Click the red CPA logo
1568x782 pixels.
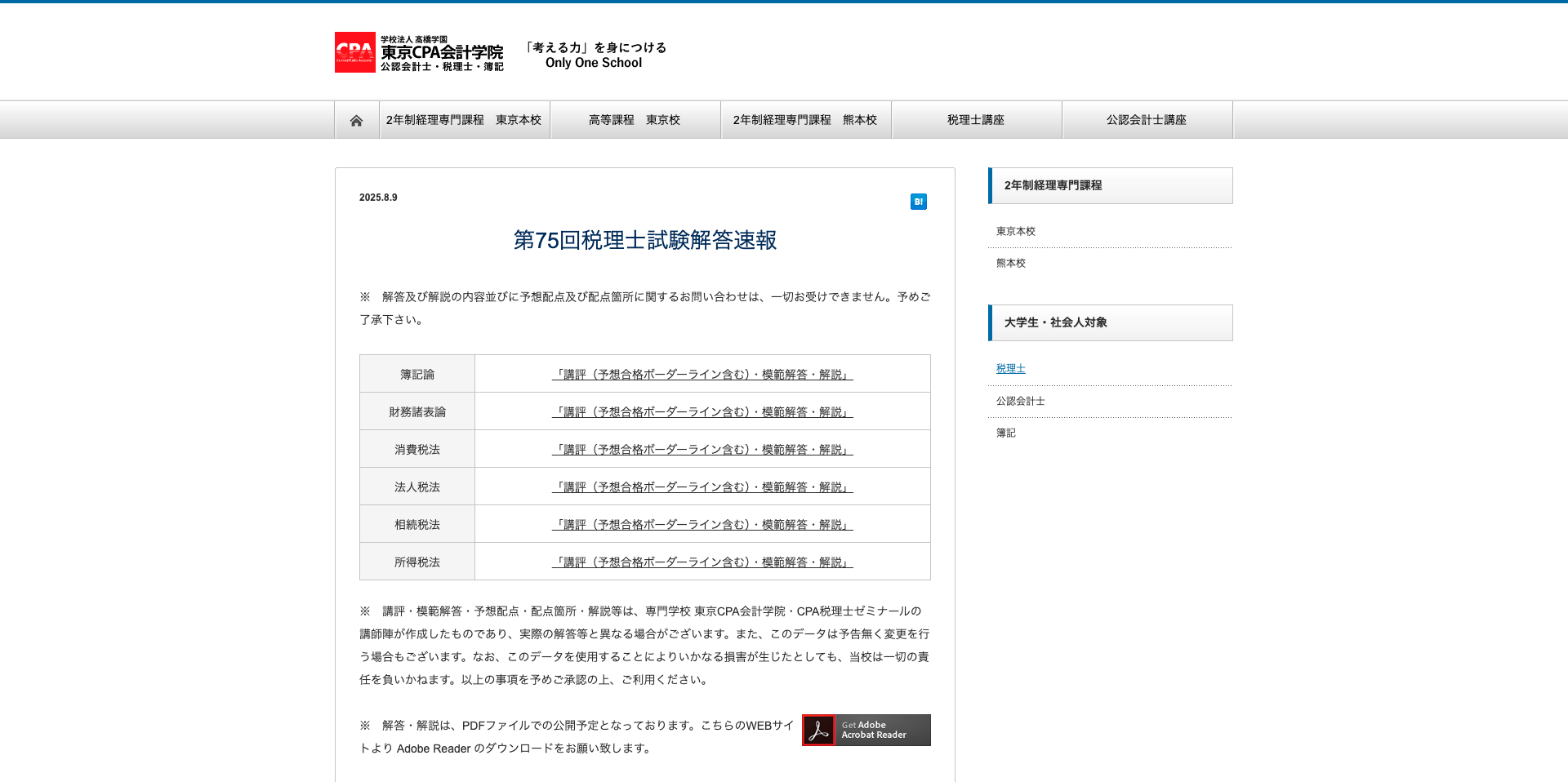coord(355,52)
